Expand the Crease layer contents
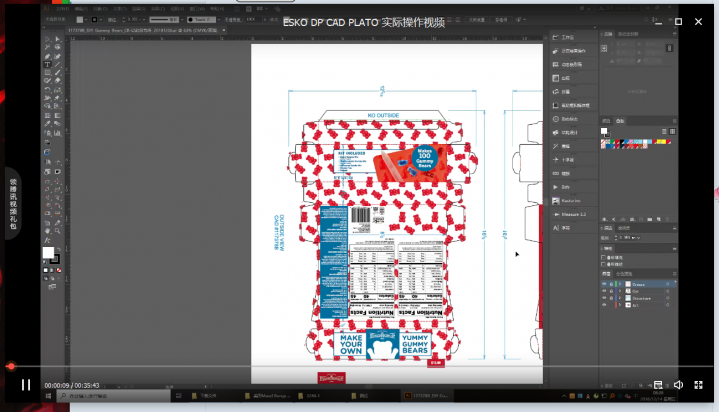The width and height of the screenshot is (719, 412). pyautogui.click(x=621, y=283)
